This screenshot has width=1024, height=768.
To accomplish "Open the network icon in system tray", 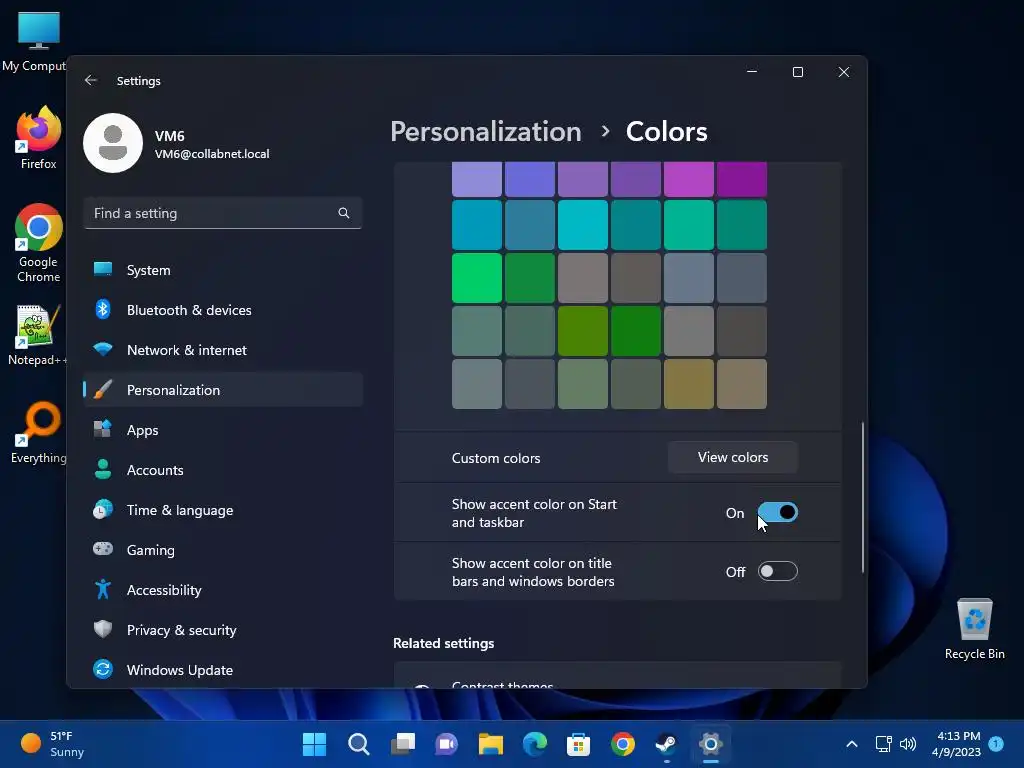I will 884,744.
